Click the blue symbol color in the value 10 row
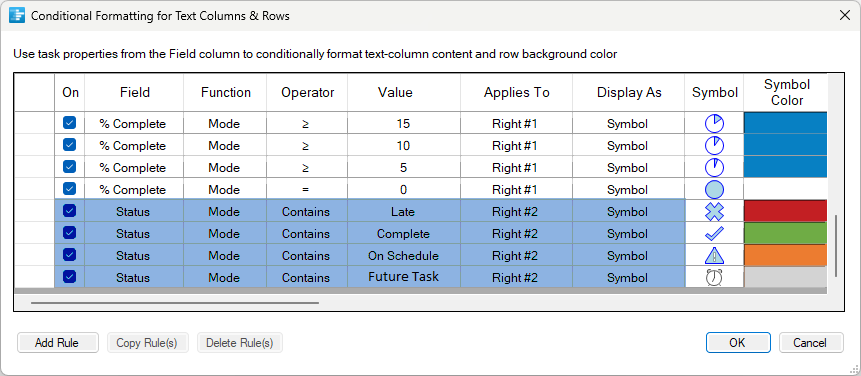This screenshot has width=861, height=376. (x=785, y=145)
